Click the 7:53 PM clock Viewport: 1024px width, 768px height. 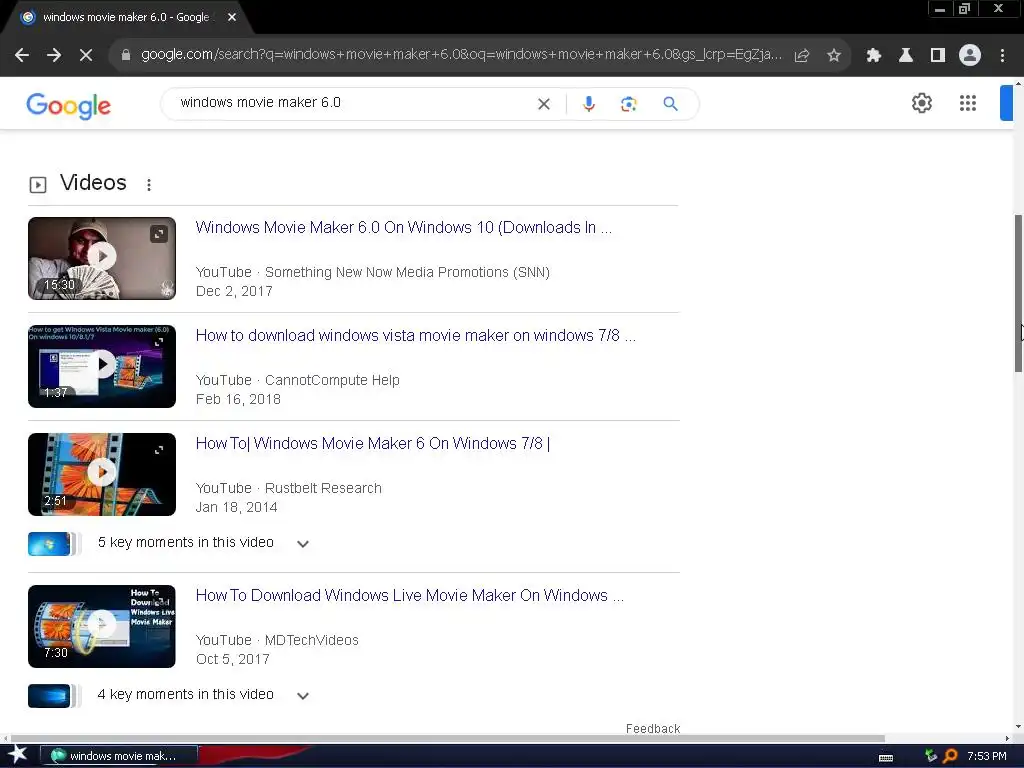[987, 756]
